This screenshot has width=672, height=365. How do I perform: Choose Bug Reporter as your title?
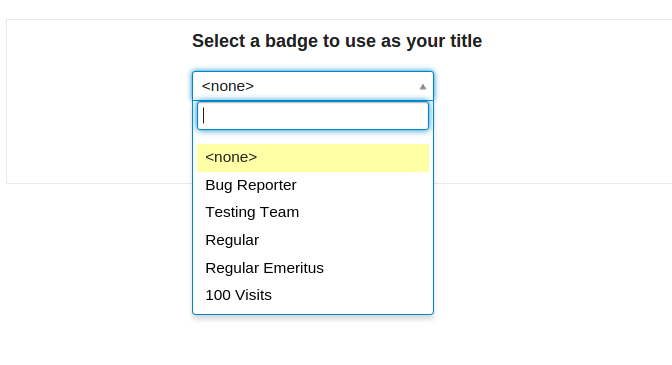click(313, 185)
